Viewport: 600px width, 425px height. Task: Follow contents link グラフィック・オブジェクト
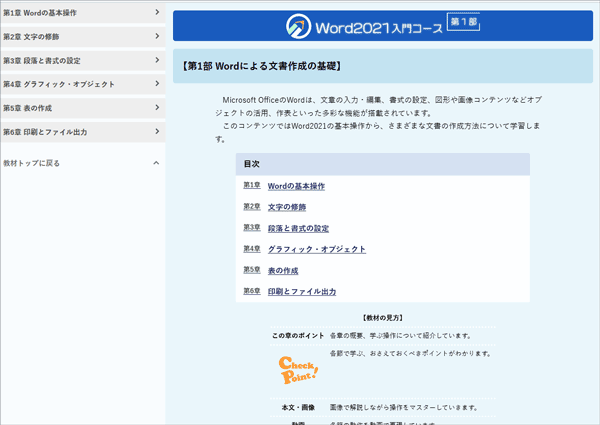[x=316, y=249]
